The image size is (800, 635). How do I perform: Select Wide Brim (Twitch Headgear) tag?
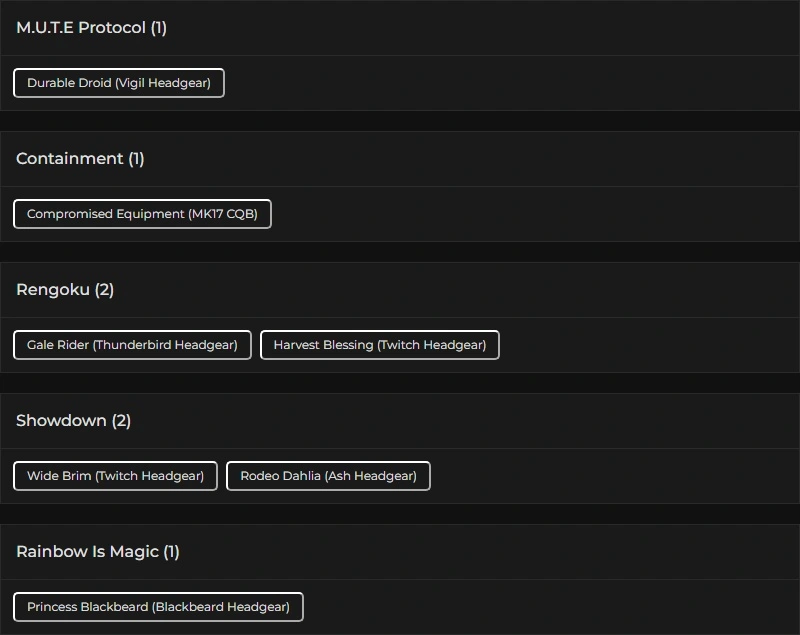tap(115, 476)
